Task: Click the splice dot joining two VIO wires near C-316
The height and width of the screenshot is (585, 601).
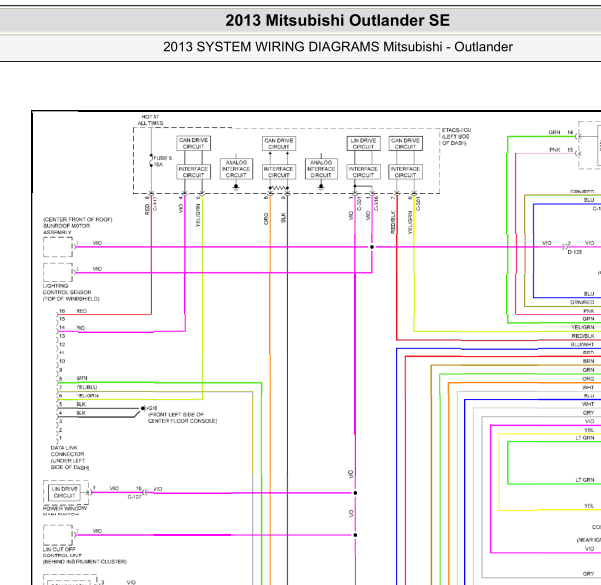Action: pos(372,247)
